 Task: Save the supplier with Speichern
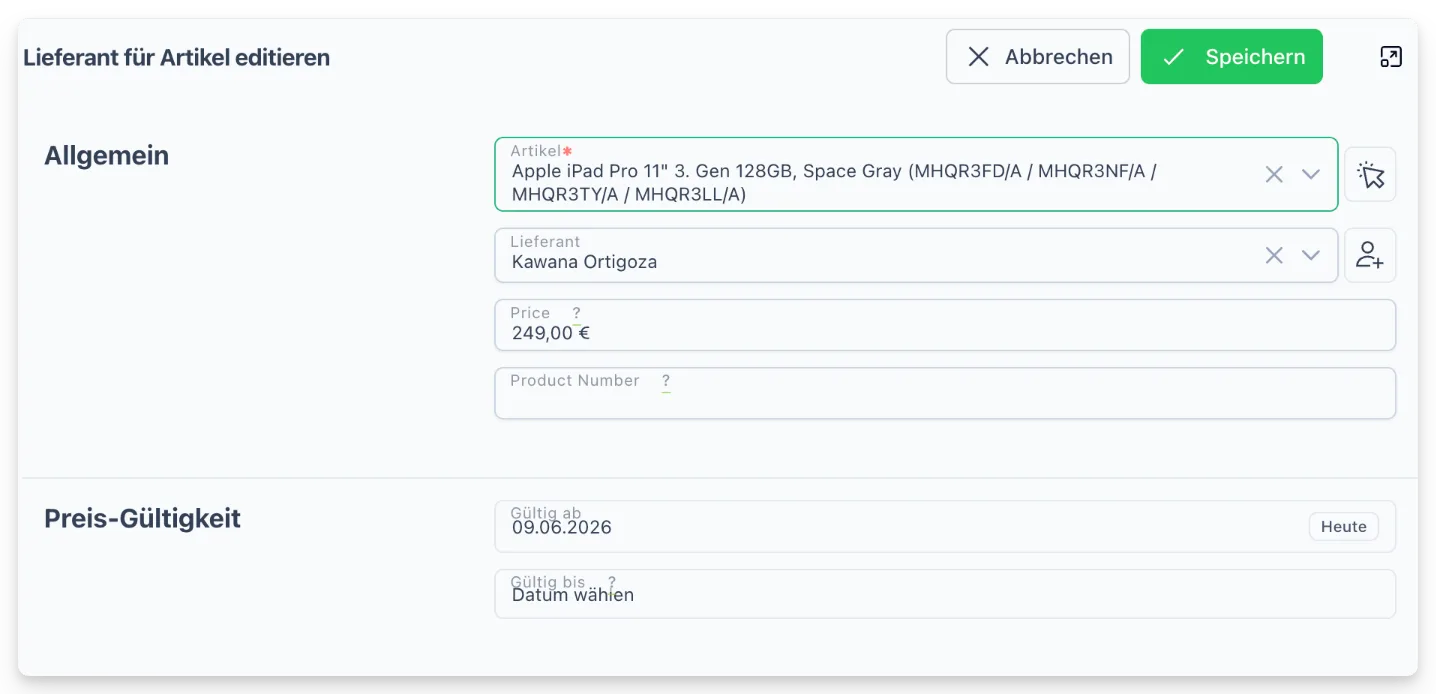pyautogui.click(x=1232, y=57)
